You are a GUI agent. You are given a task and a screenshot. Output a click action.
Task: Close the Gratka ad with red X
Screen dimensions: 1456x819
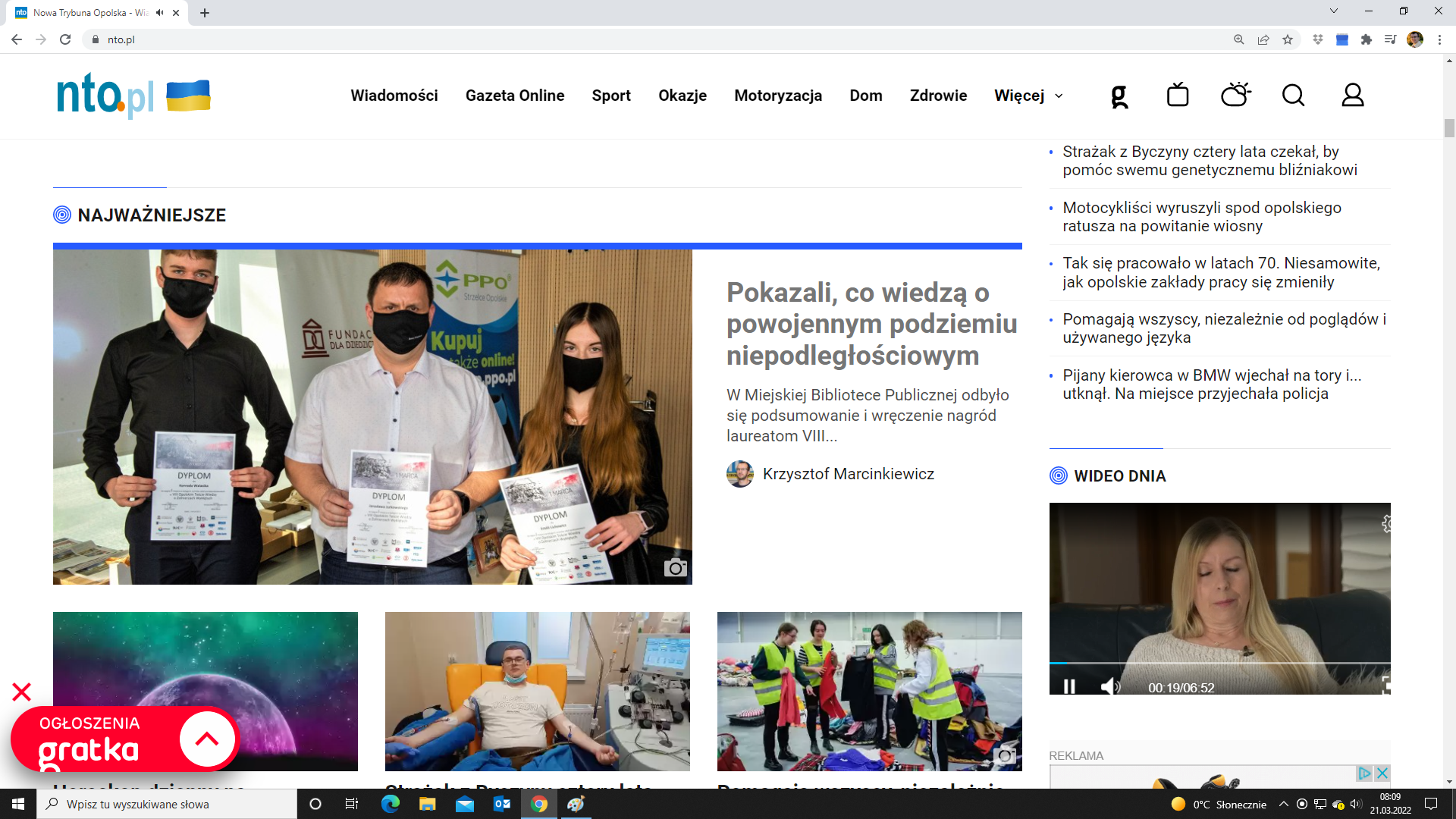click(21, 692)
